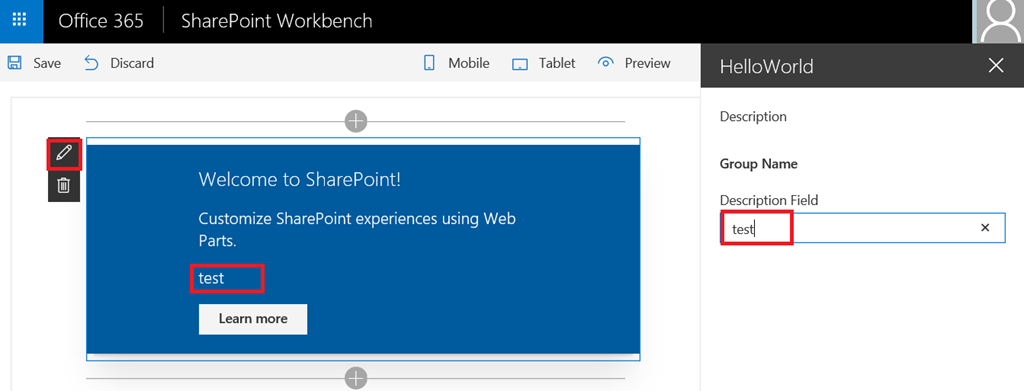Click the Description Field label
This screenshot has width=1024, height=391.
(x=769, y=200)
